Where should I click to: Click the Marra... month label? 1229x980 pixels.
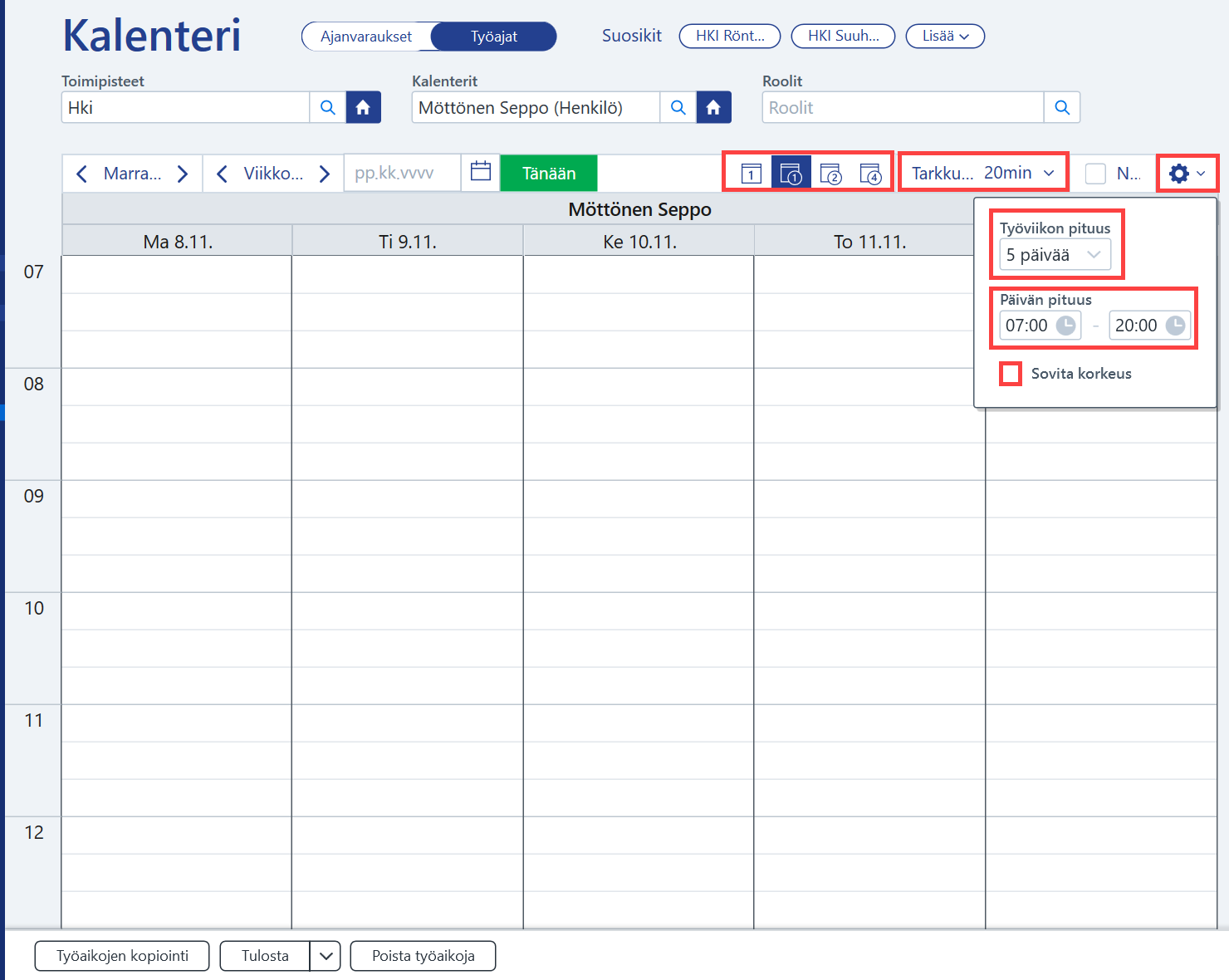pyautogui.click(x=132, y=174)
